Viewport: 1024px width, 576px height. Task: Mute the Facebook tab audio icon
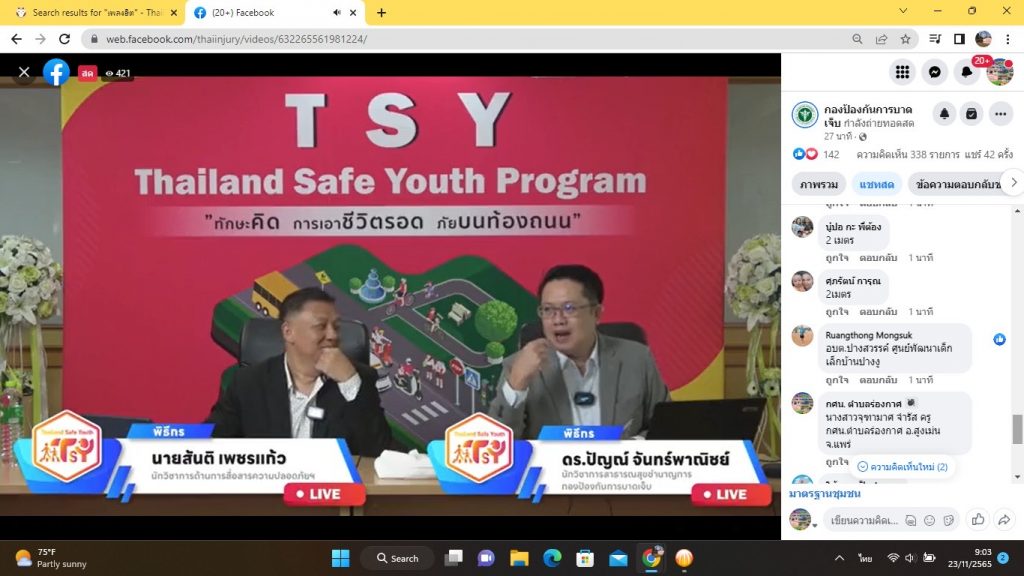[x=337, y=12]
